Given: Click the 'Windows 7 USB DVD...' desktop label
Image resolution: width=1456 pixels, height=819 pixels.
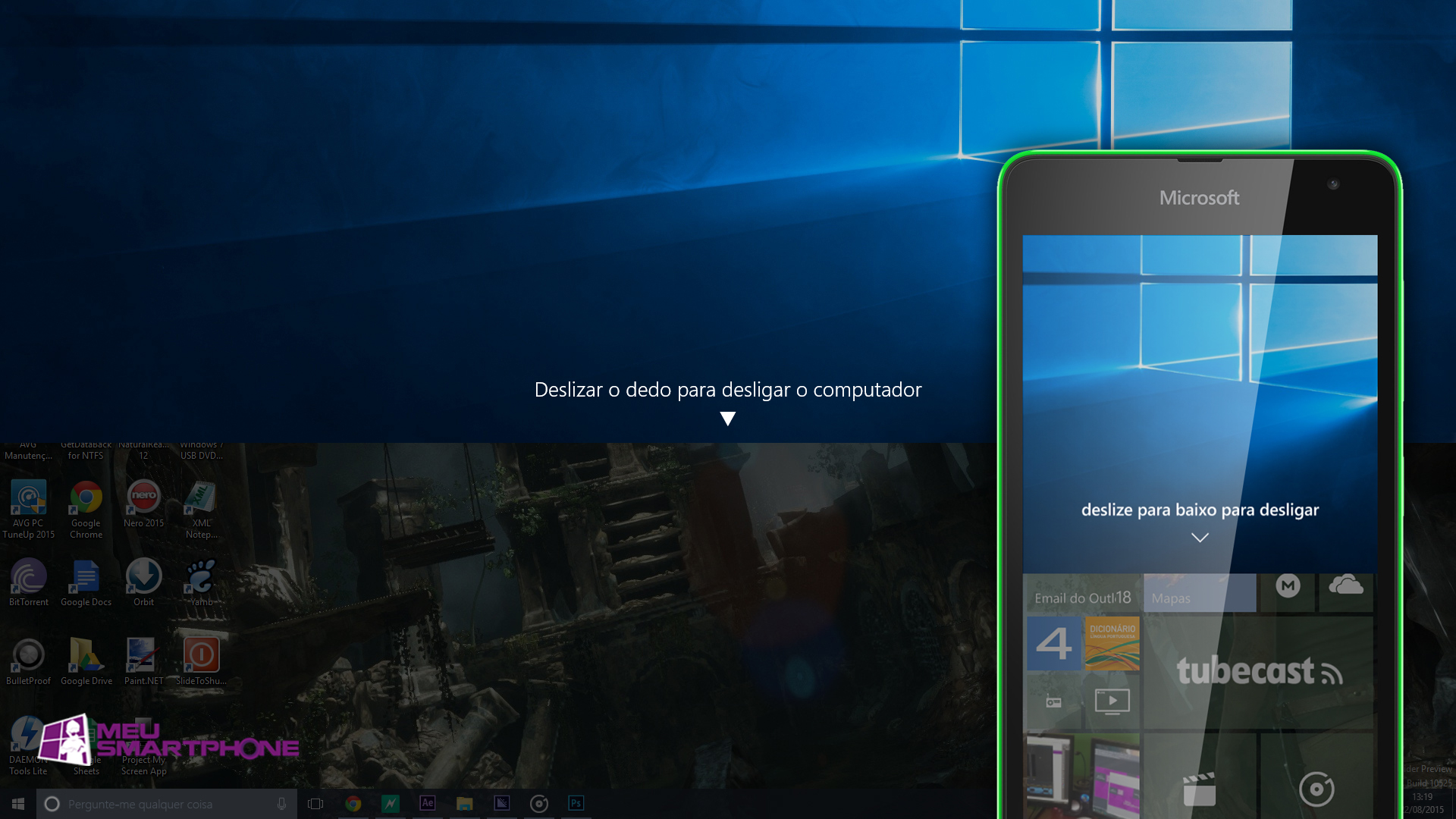Looking at the screenshot, I should (x=201, y=450).
